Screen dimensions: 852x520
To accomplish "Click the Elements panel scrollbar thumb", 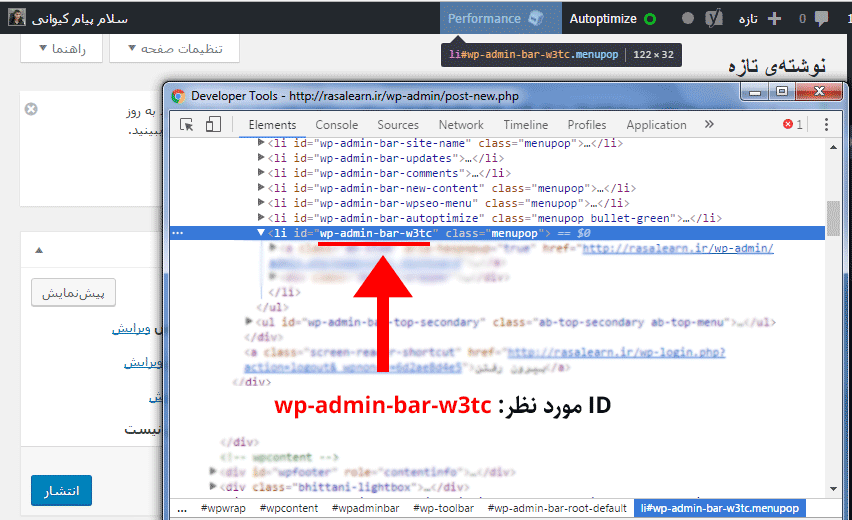I will (833, 218).
